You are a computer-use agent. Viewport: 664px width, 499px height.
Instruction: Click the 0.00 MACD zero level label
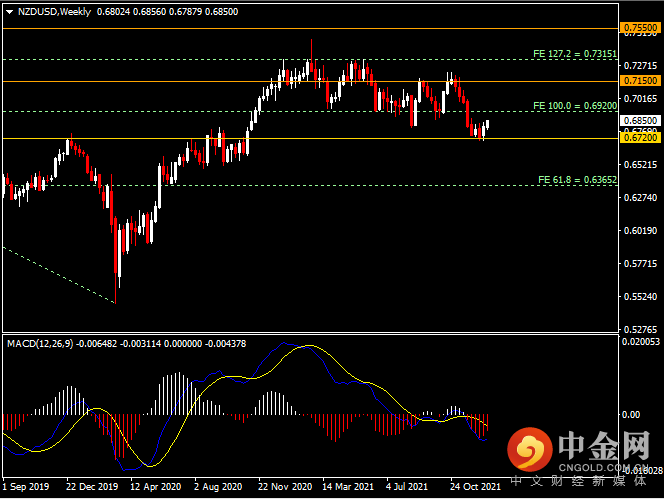tap(631, 415)
